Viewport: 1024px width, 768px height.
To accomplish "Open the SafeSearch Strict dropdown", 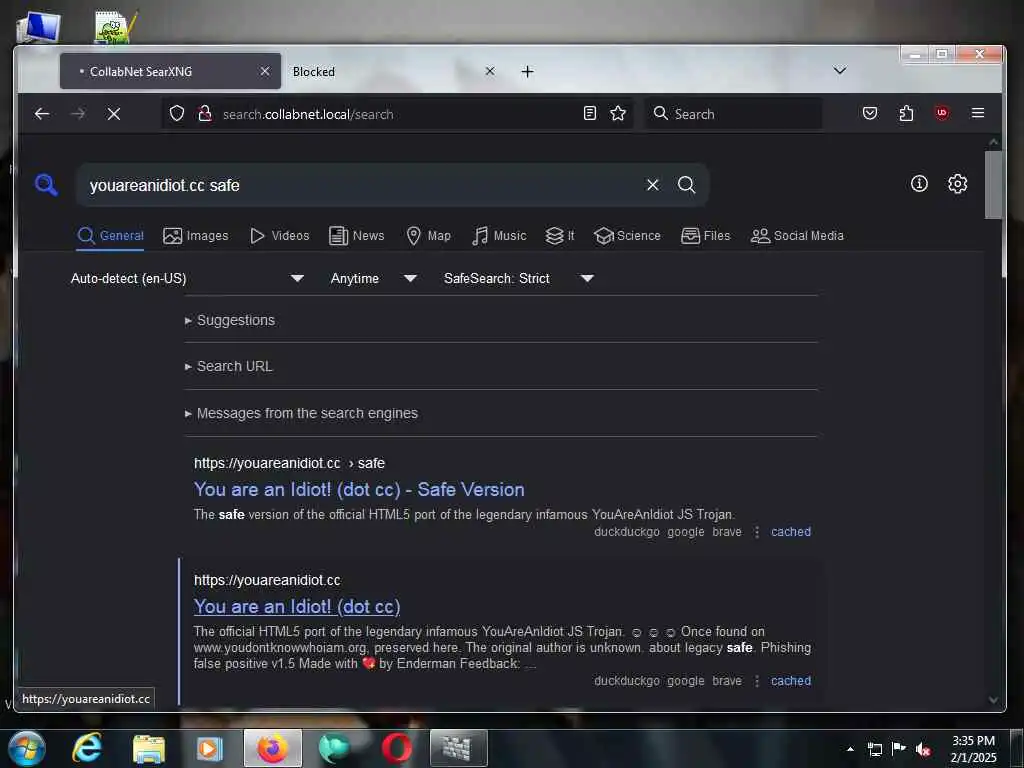I will click(519, 278).
